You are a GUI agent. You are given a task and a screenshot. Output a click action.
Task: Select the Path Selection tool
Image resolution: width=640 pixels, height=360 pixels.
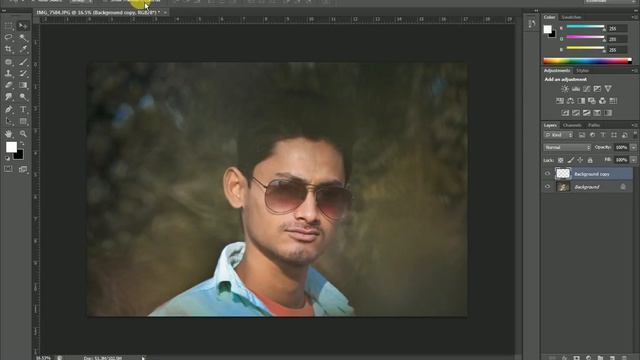pos(9,121)
